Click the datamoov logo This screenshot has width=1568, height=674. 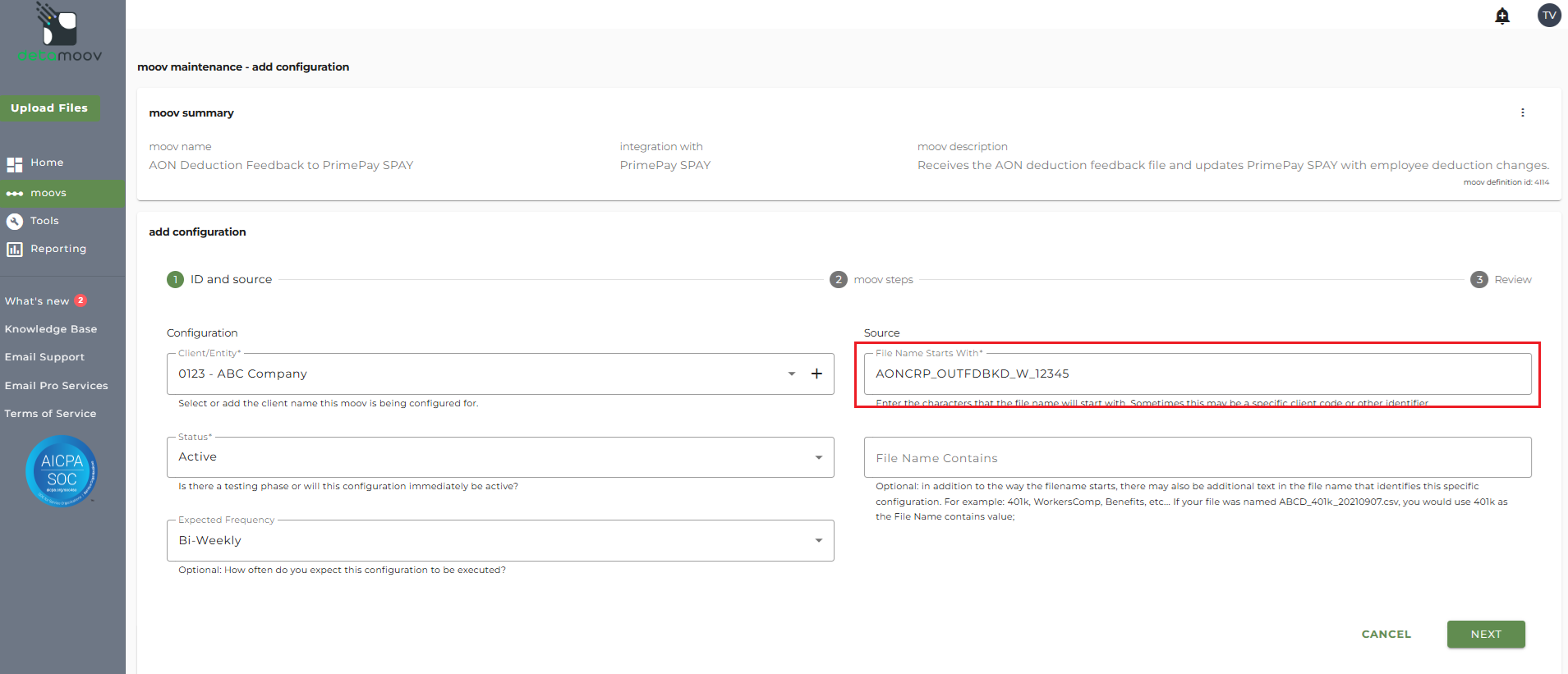coord(60,34)
